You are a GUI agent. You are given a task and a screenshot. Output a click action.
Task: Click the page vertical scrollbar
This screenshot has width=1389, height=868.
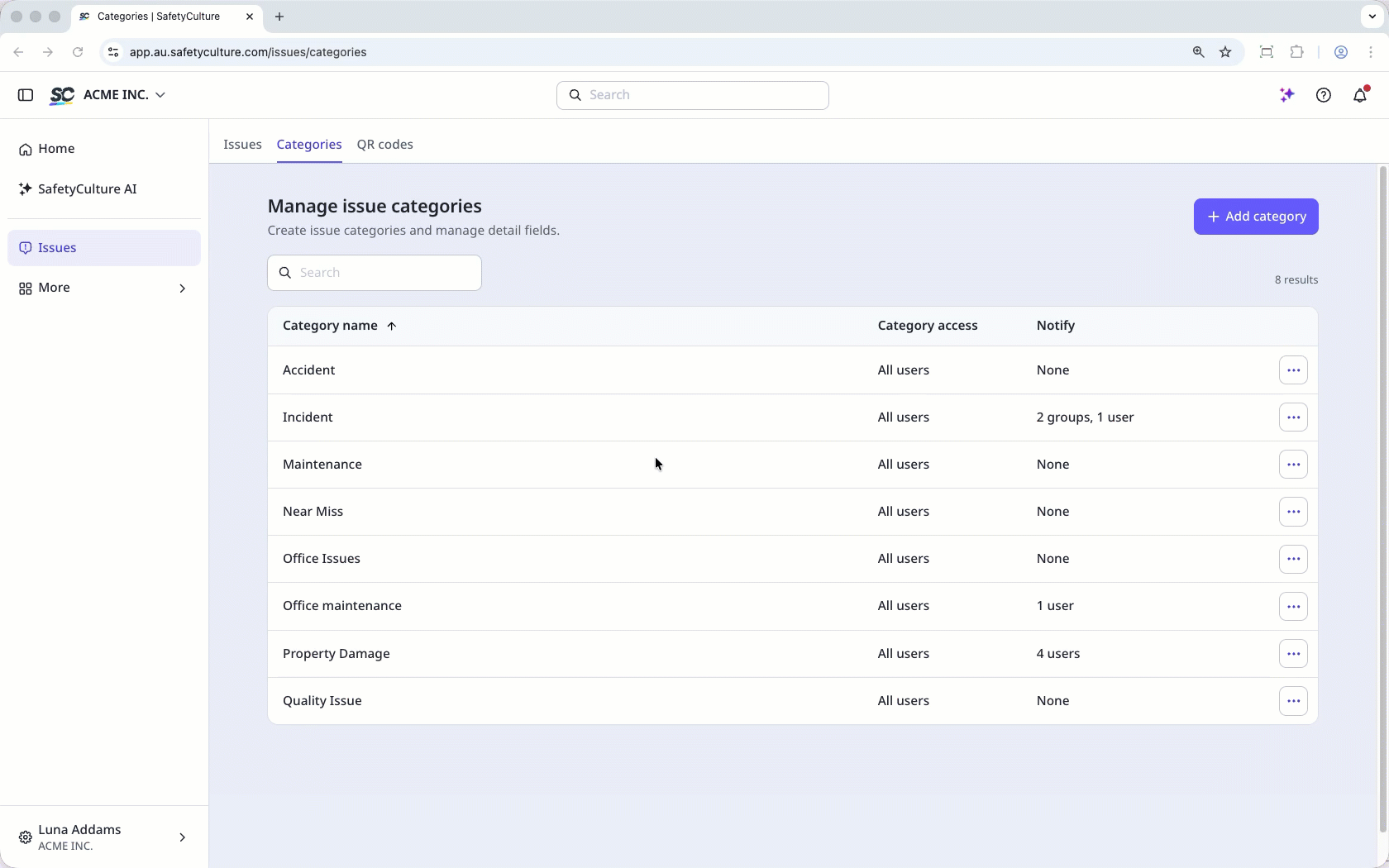click(x=1382, y=500)
